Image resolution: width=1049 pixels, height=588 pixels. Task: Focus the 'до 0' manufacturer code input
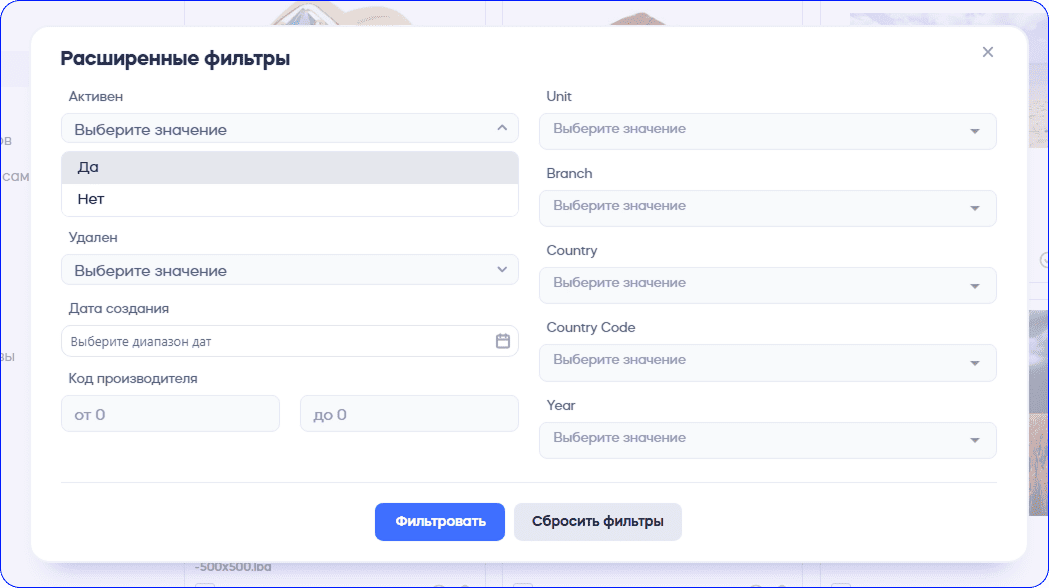[408, 414]
